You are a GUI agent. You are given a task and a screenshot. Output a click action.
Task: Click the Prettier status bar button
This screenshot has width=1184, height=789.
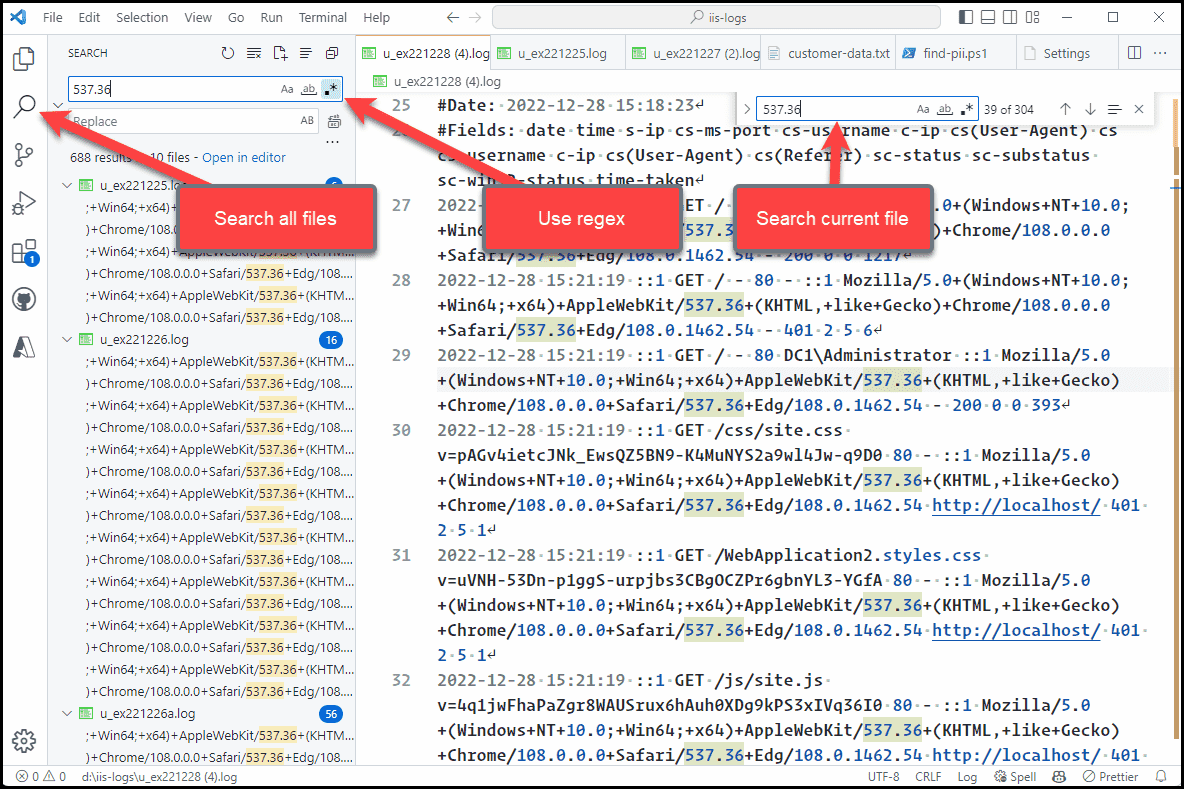point(1111,776)
